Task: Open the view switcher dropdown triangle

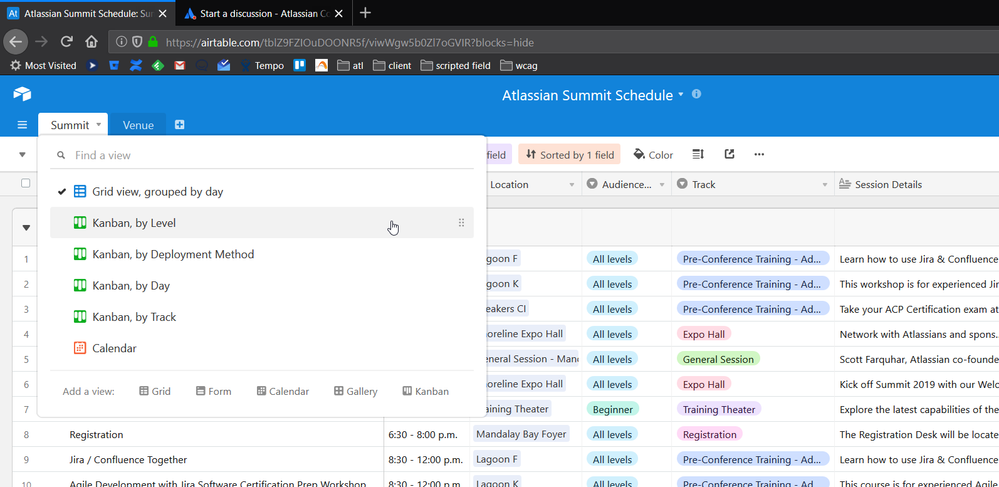Action: (x=22, y=154)
